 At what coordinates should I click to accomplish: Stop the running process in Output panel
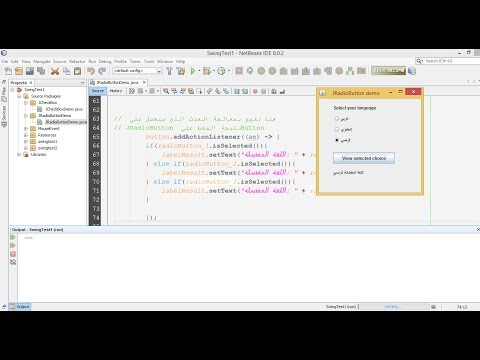coord(13,254)
